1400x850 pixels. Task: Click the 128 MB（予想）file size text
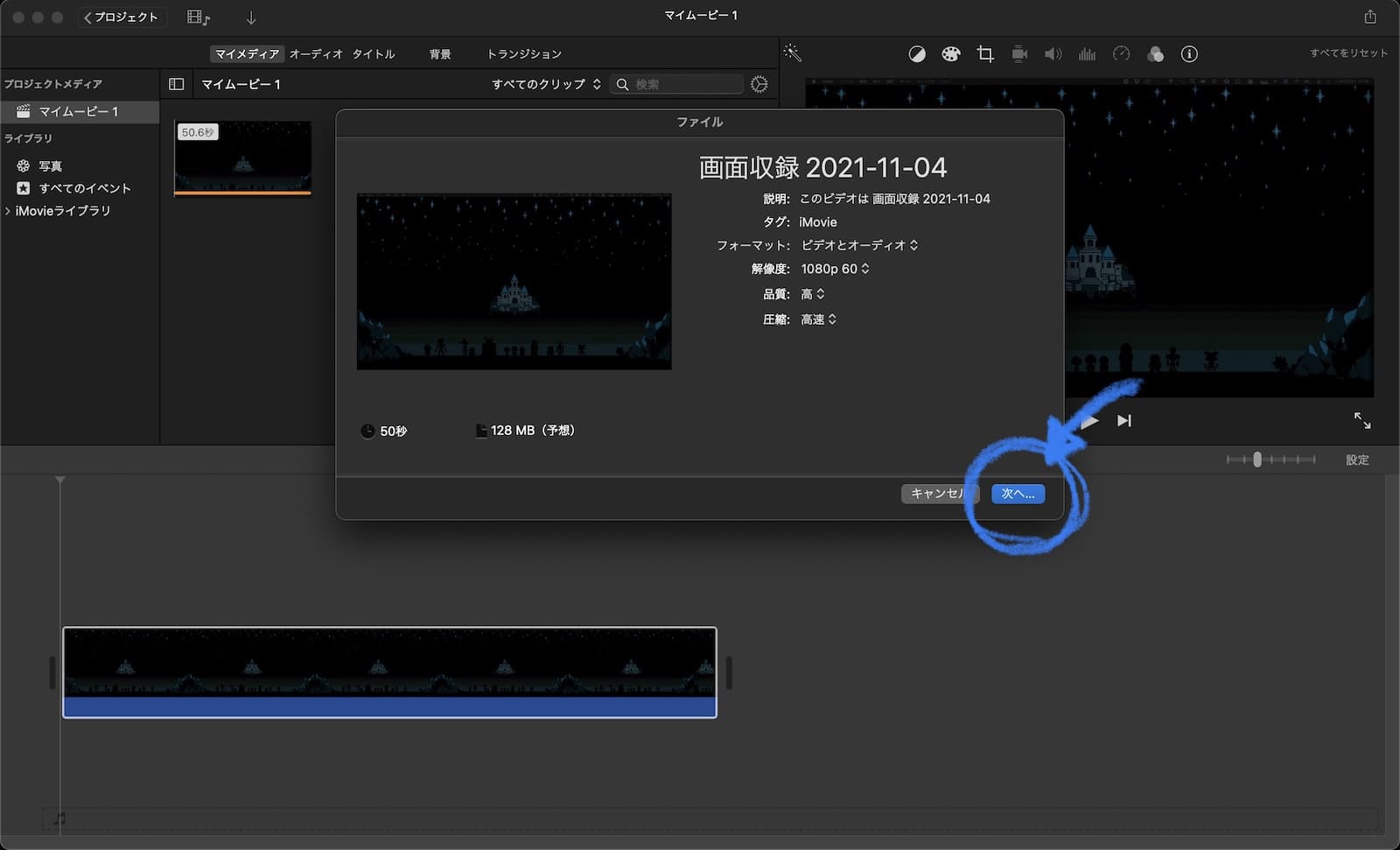(x=532, y=431)
